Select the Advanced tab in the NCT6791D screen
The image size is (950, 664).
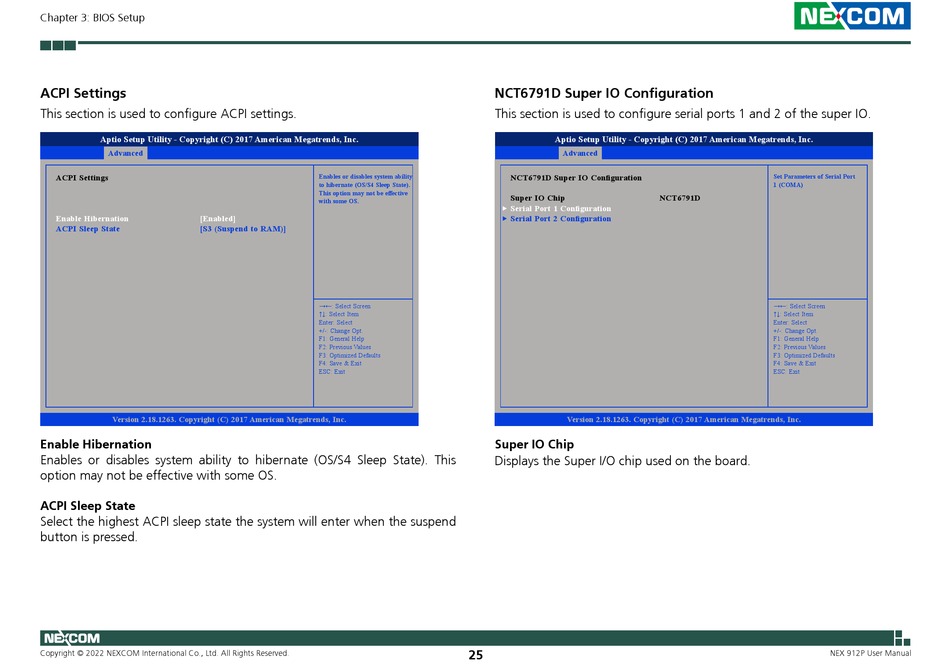[580, 153]
